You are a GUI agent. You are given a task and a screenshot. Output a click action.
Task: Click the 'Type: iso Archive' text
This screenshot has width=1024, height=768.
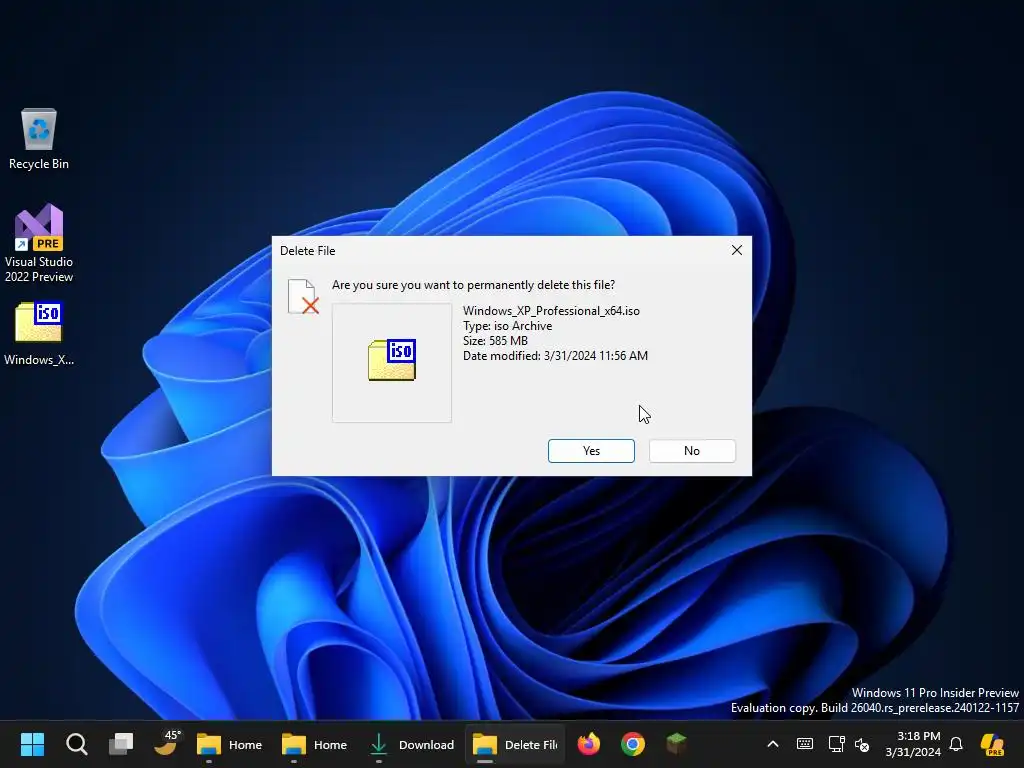pyautogui.click(x=507, y=326)
